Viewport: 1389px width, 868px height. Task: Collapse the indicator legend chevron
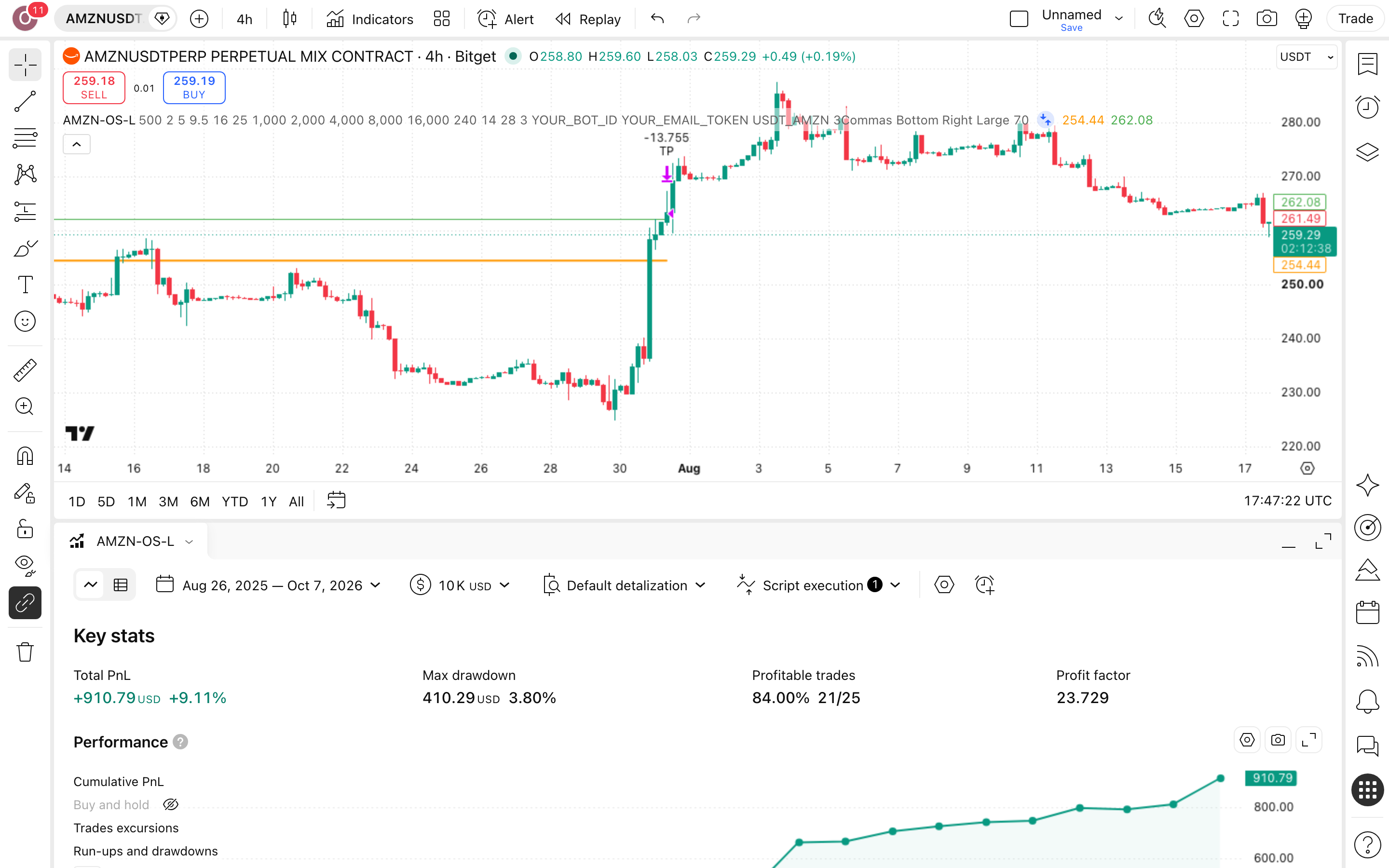76,144
